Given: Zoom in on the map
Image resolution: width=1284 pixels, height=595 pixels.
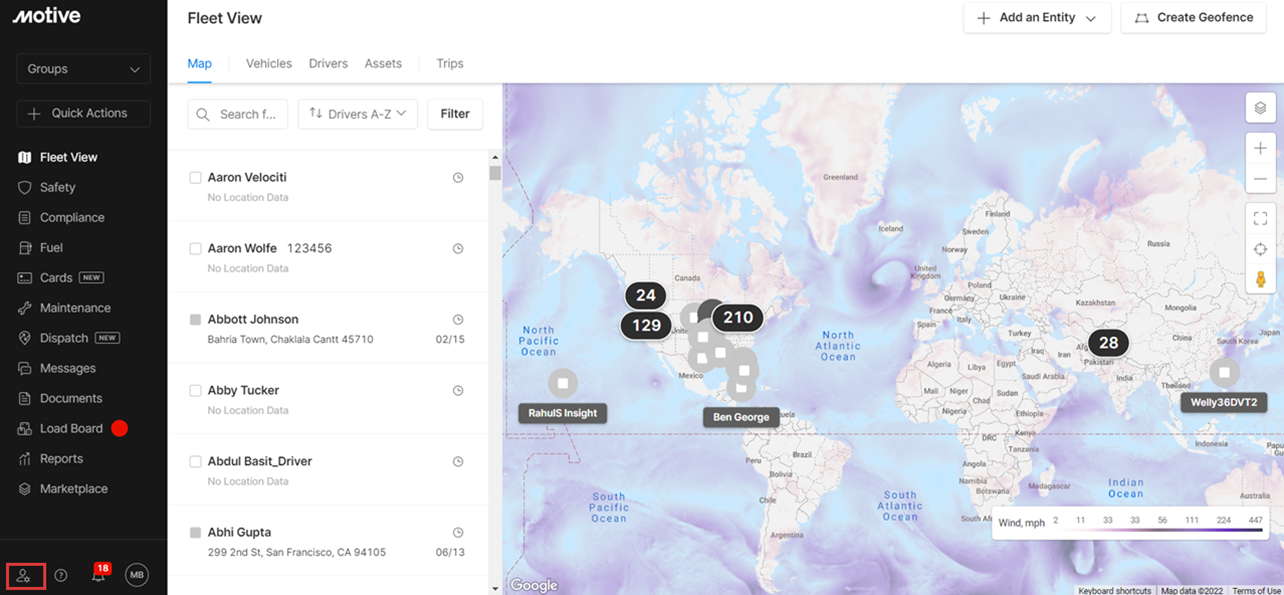Looking at the screenshot, I should click(x=1260, y=148).
